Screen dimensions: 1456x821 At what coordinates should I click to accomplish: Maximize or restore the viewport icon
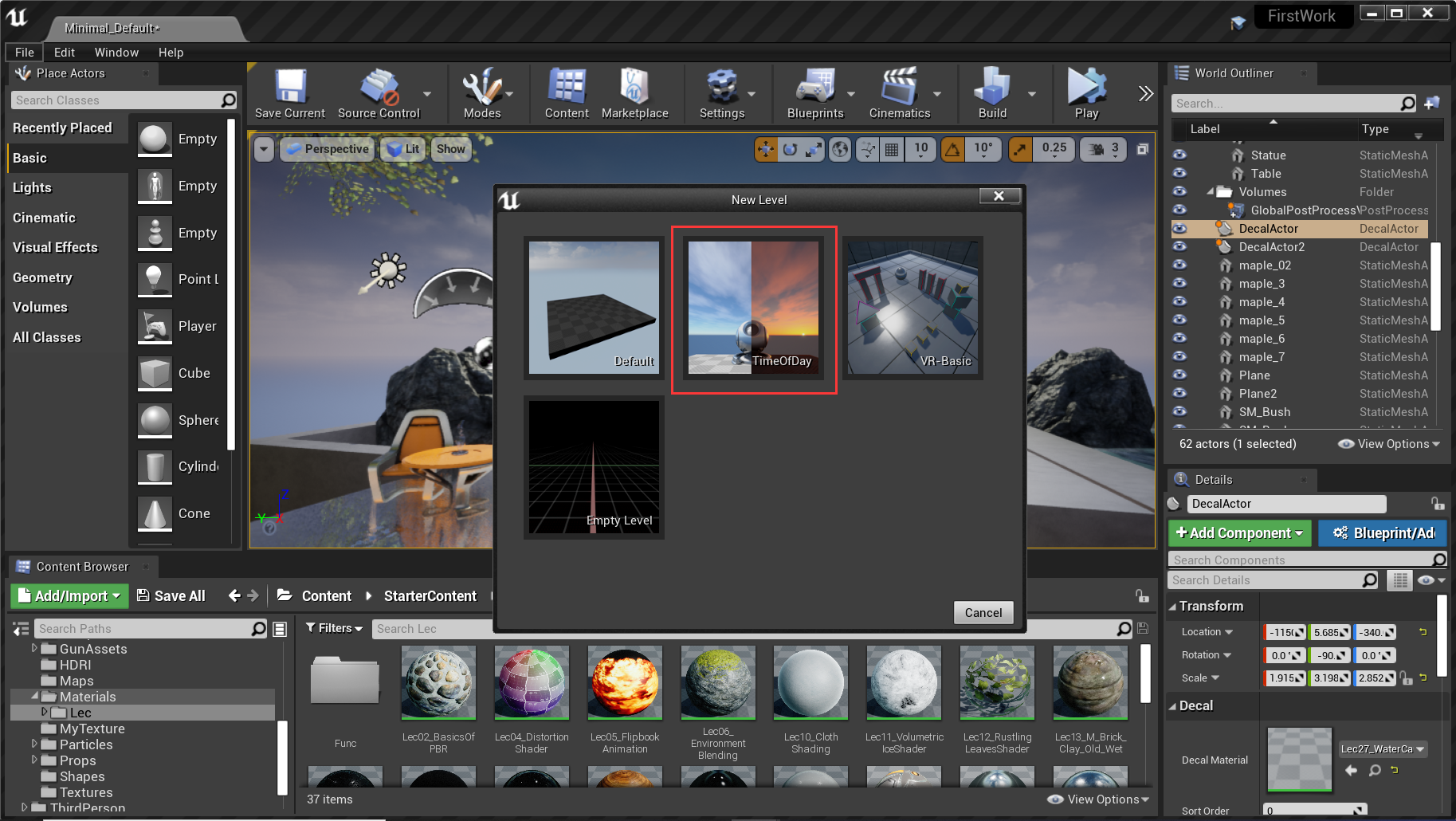(1143, 149)
